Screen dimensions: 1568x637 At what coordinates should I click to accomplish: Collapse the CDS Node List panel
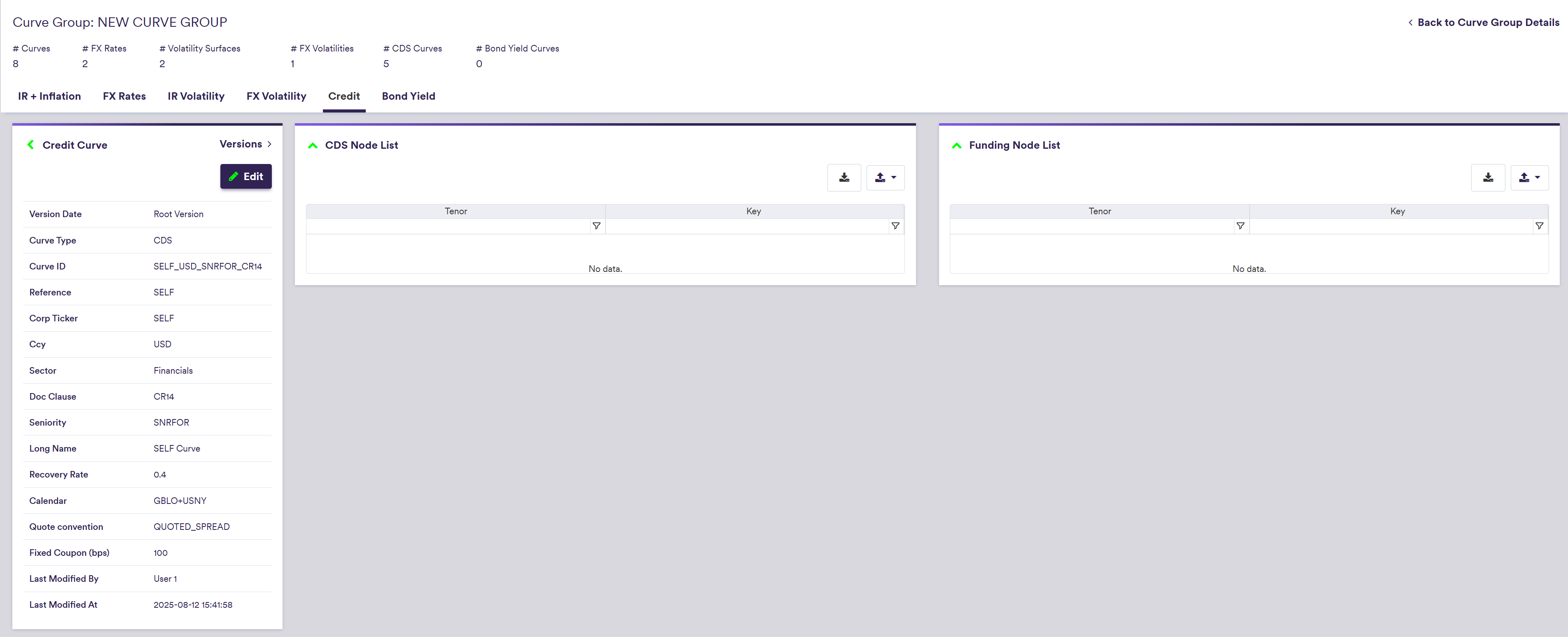pyautogui.click(x=313, y=145)
